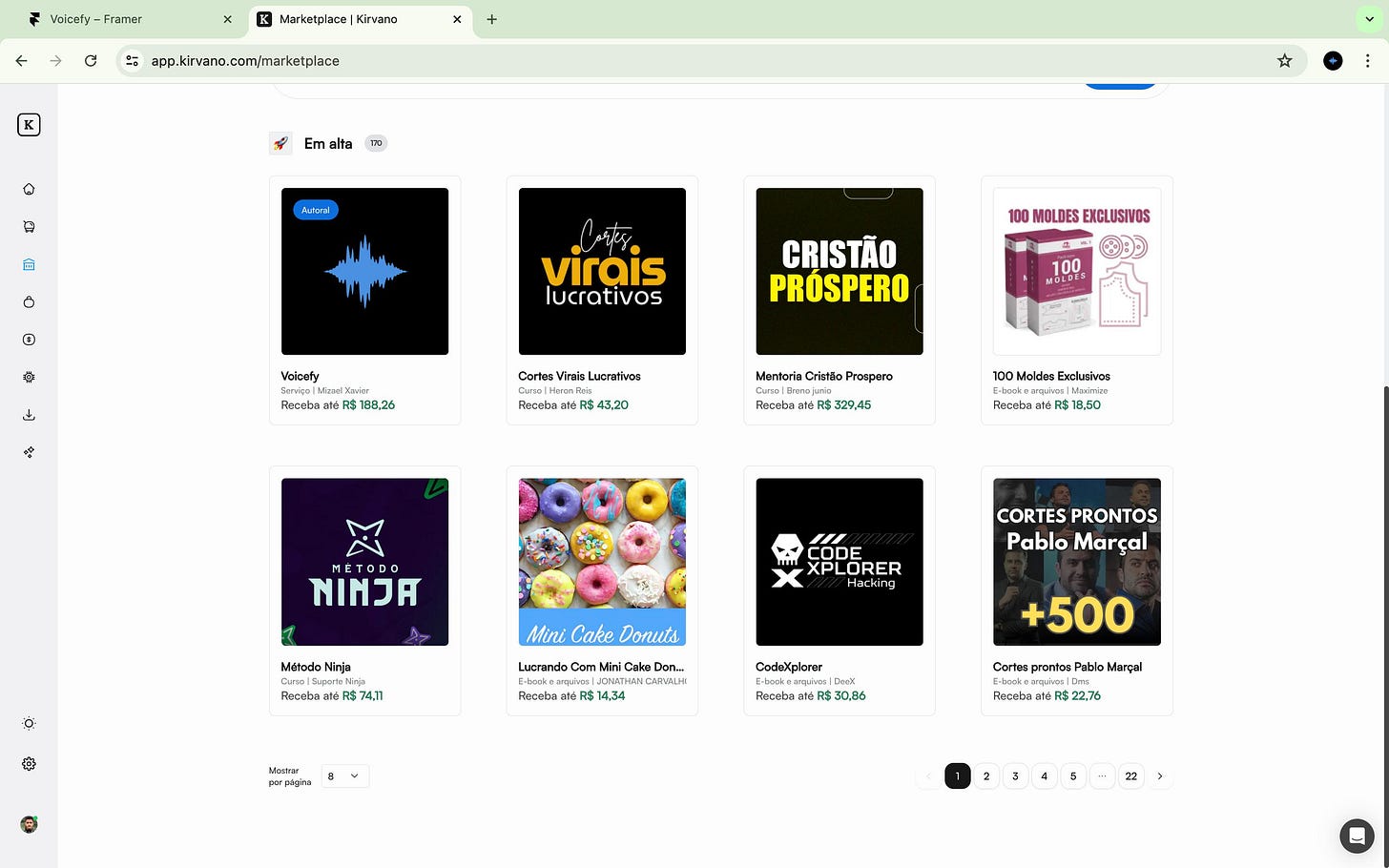
Task: Go to next page arrow
Action: (x=1160, y=776)
